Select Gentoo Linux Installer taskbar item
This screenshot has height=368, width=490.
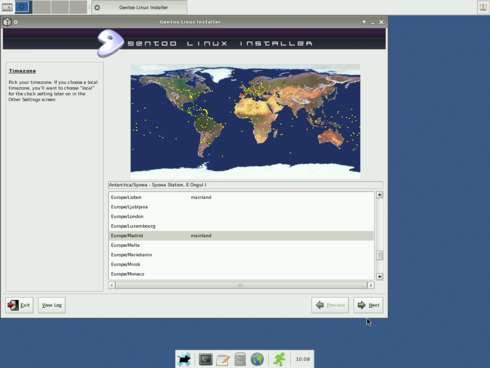point(139,7)
